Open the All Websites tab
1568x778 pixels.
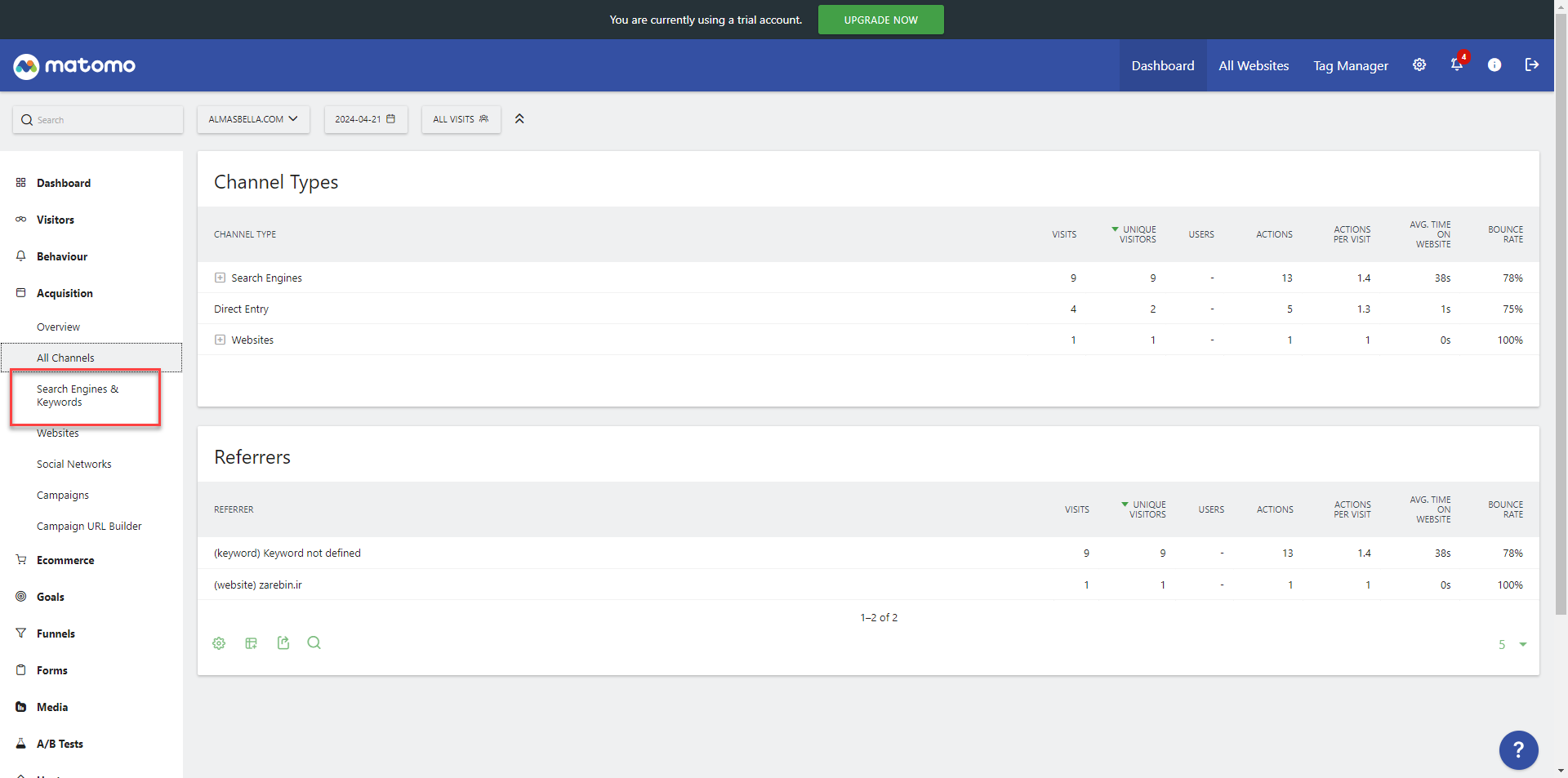[1254, 65]
